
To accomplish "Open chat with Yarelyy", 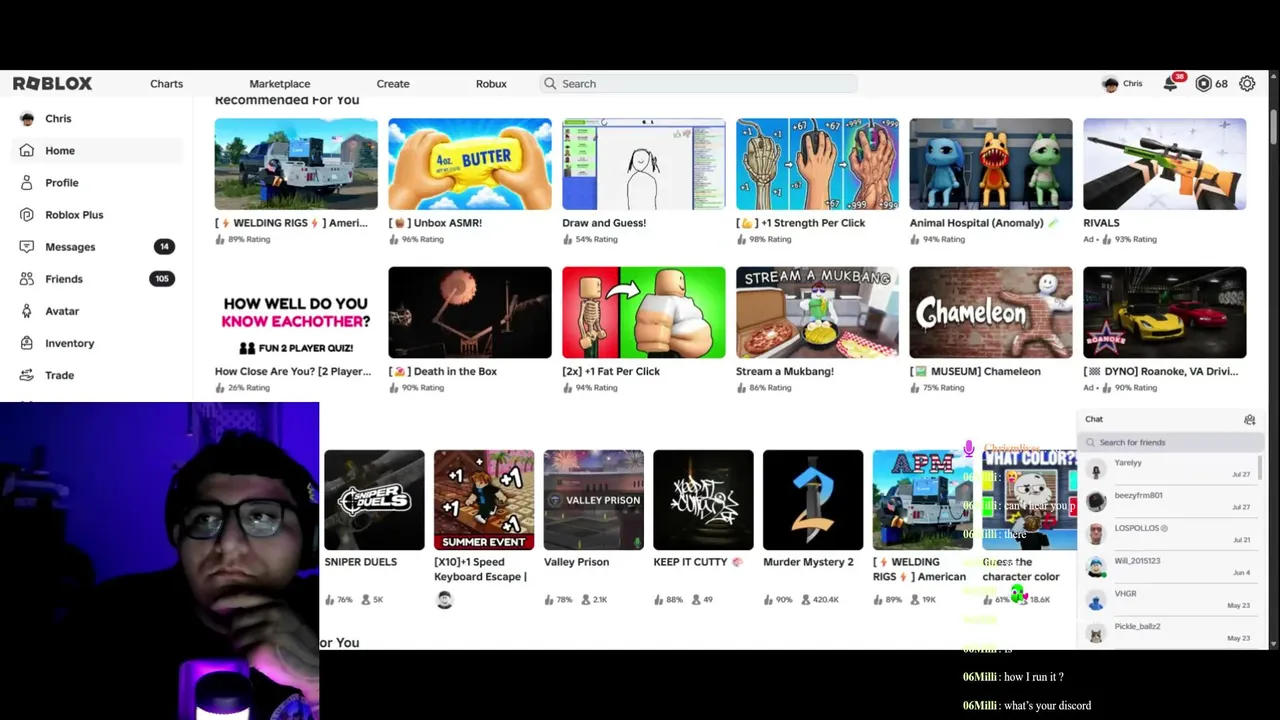I will pyautogui.click(x=1170, y=469).
